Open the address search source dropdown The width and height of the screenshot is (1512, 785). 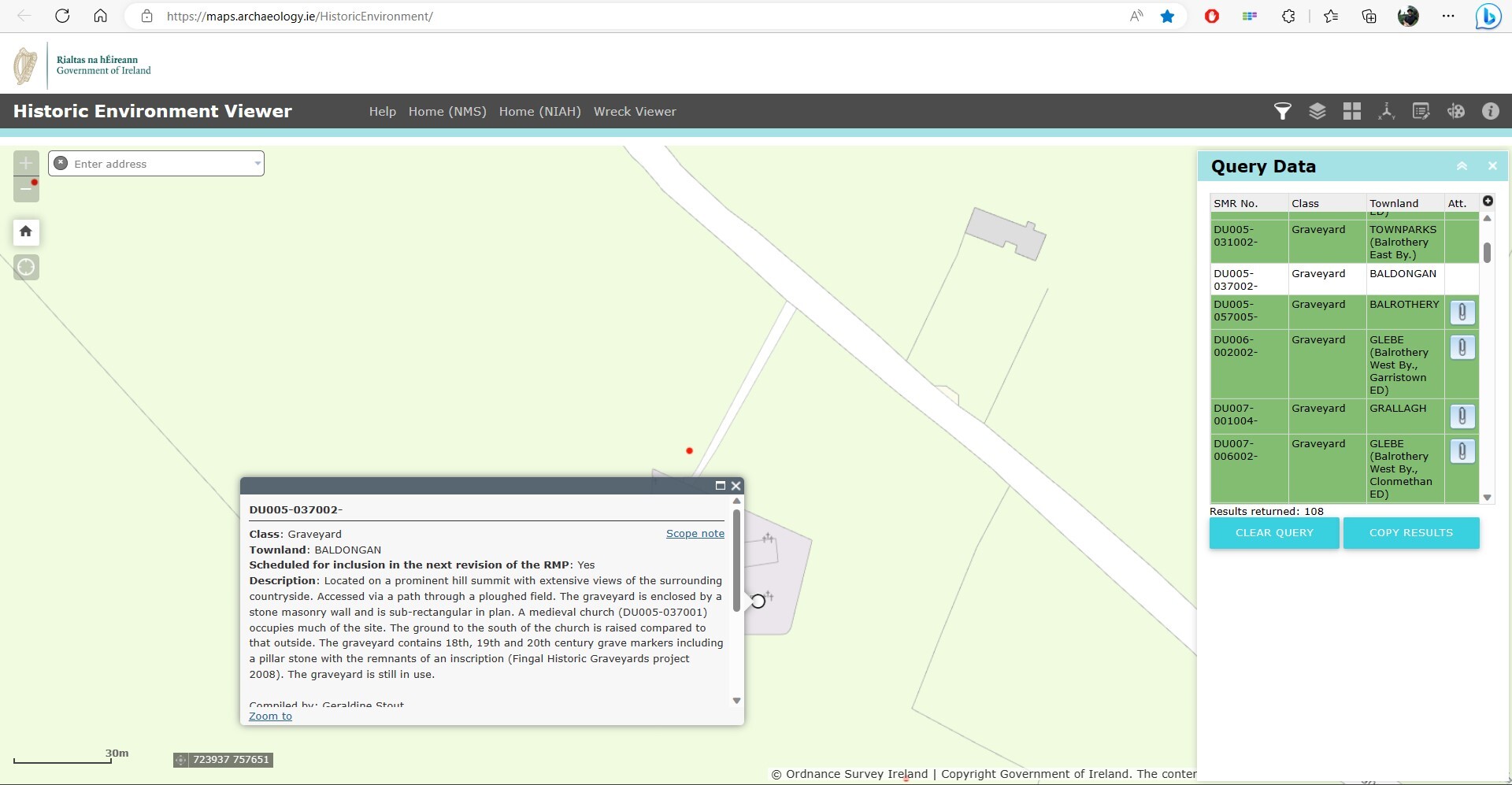[257, 164]
